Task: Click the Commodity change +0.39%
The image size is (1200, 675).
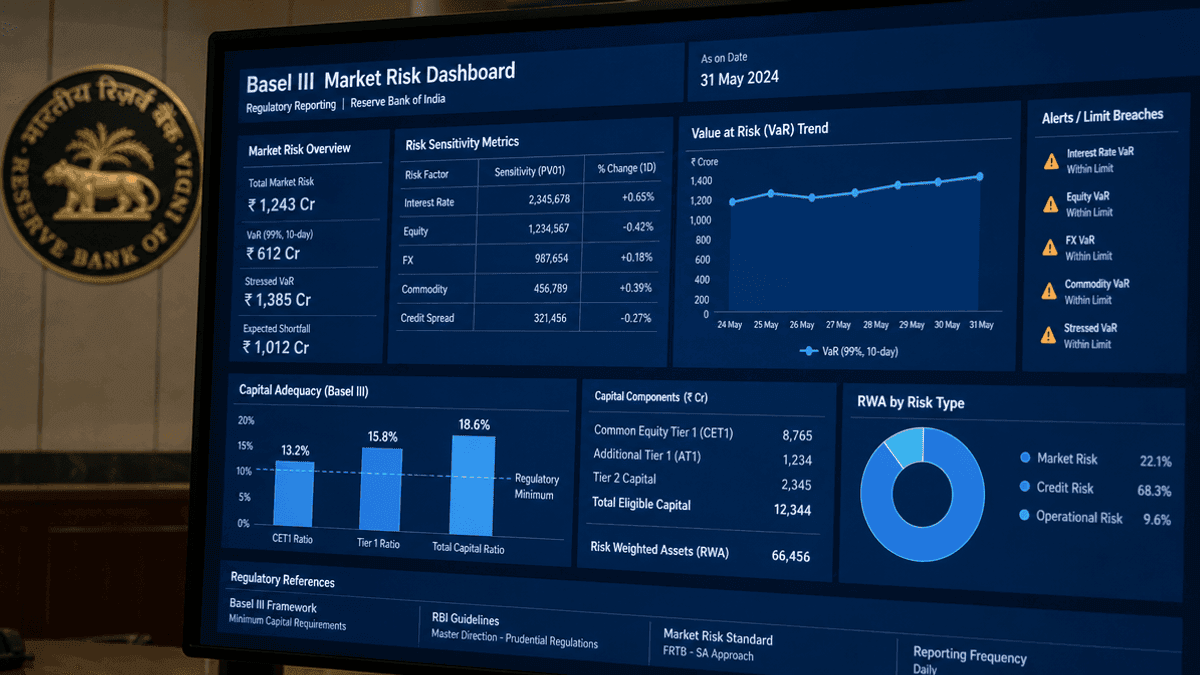Action: click(636, 288)
